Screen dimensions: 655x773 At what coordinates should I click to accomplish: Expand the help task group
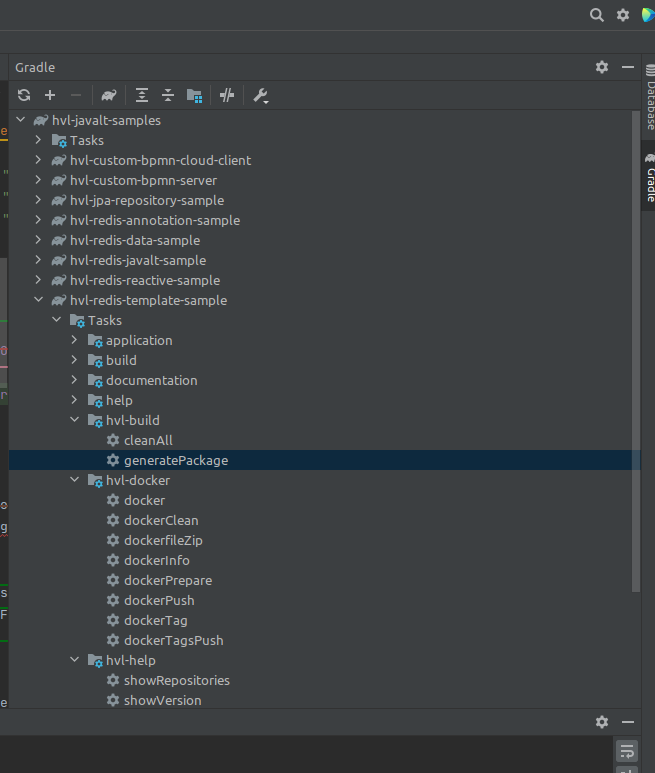74,400
